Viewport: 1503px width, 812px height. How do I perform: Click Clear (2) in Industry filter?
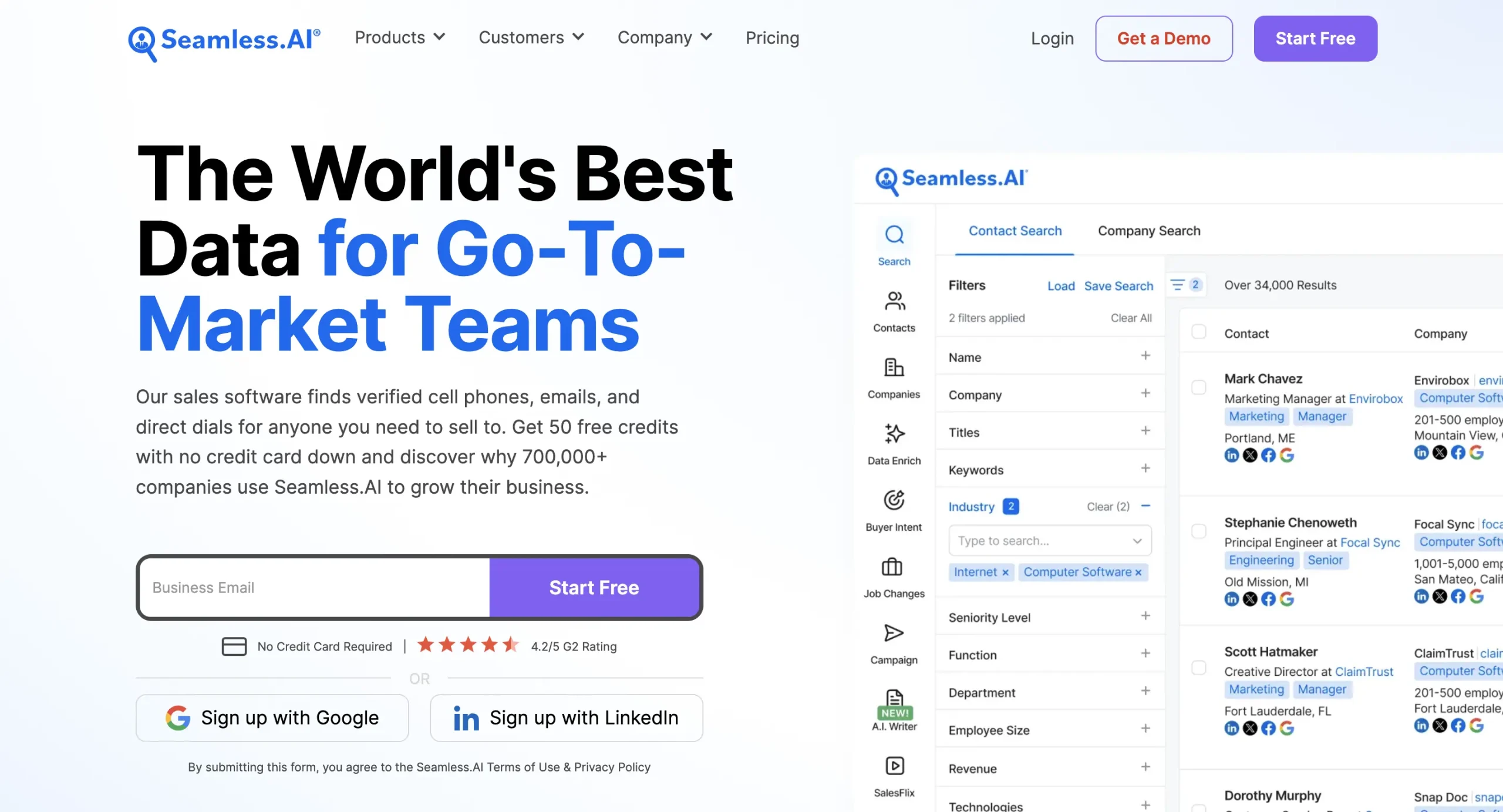1108,506
